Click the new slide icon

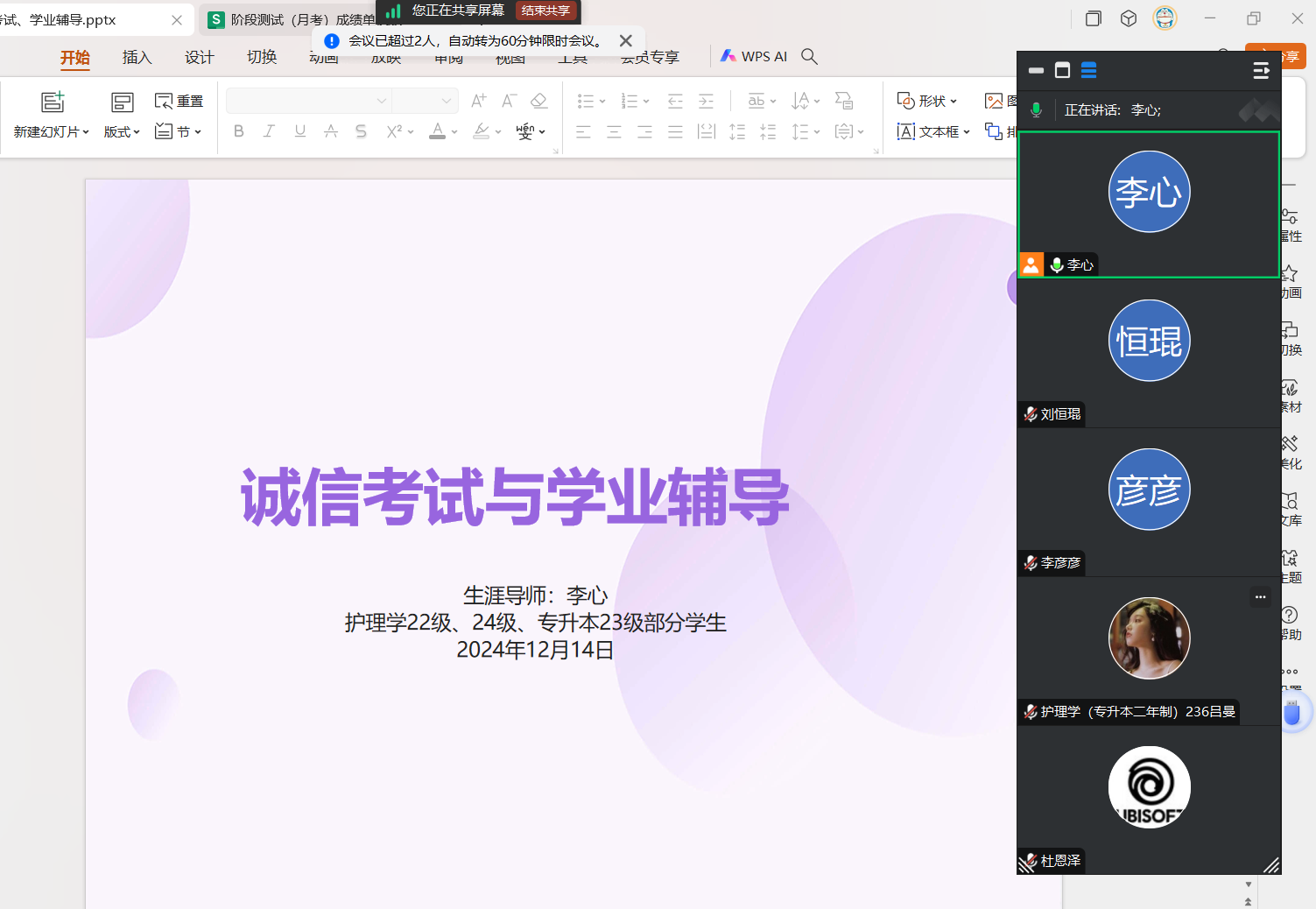[53, 102]
